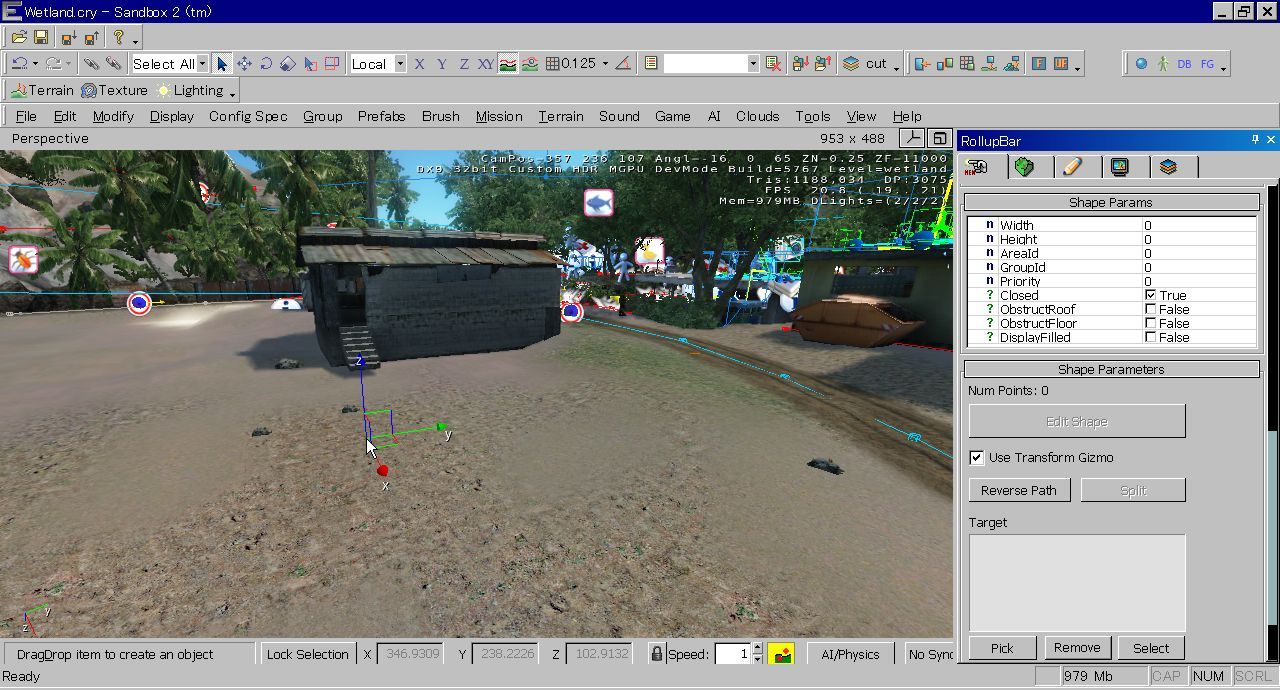Click the link objects chain icon

pos(91,63)
